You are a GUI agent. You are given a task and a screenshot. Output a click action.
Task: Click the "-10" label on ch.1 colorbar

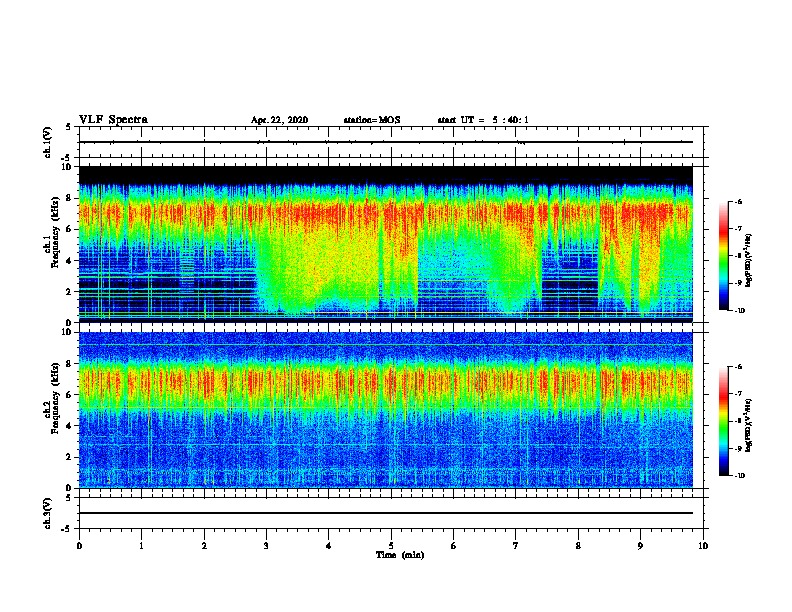[739, 311]
